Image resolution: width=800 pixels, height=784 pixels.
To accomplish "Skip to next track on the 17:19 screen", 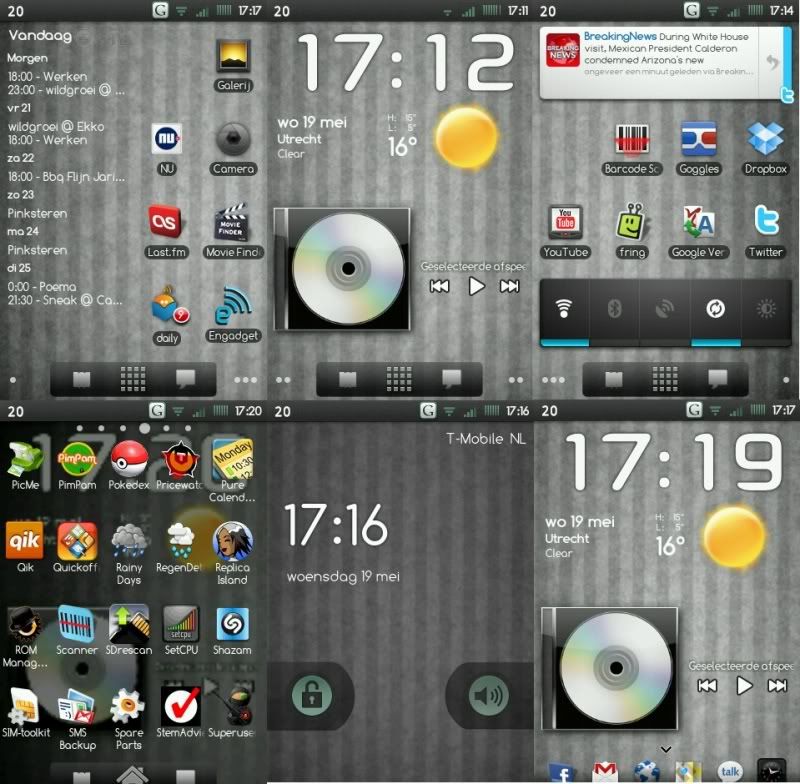I will 778,686.
